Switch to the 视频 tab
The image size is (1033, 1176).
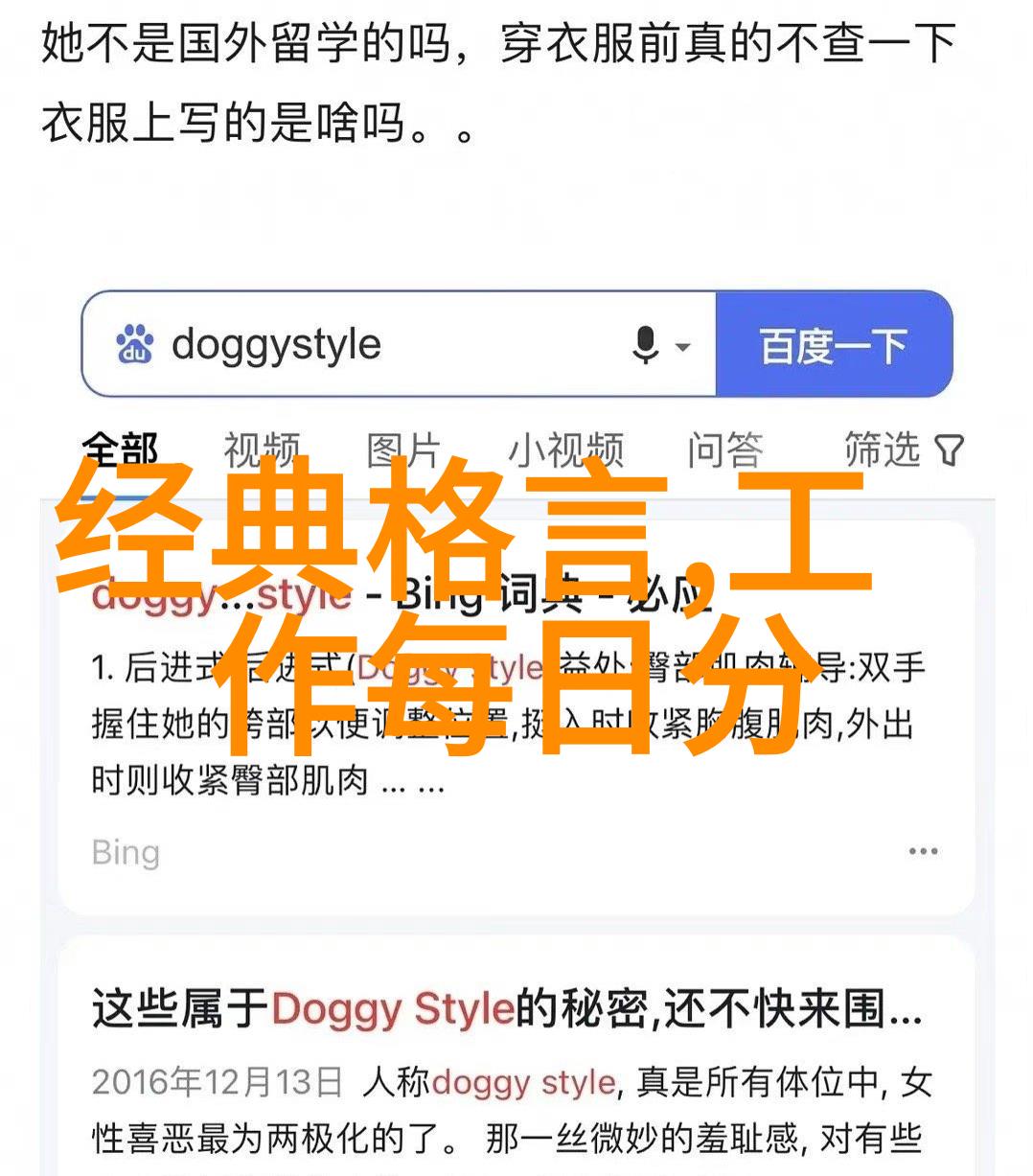point(262,450)
